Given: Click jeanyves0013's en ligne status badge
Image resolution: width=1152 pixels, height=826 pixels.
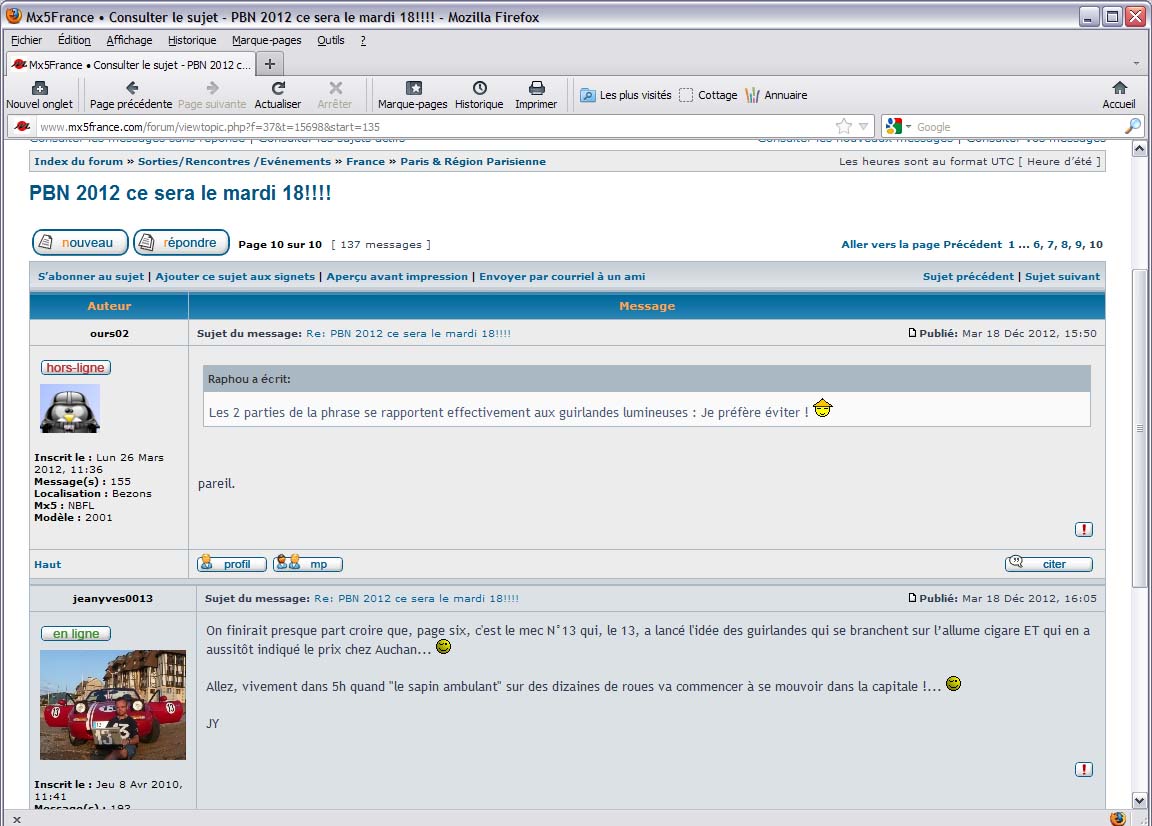Looking at the screenshot, I should click(76, 633).
